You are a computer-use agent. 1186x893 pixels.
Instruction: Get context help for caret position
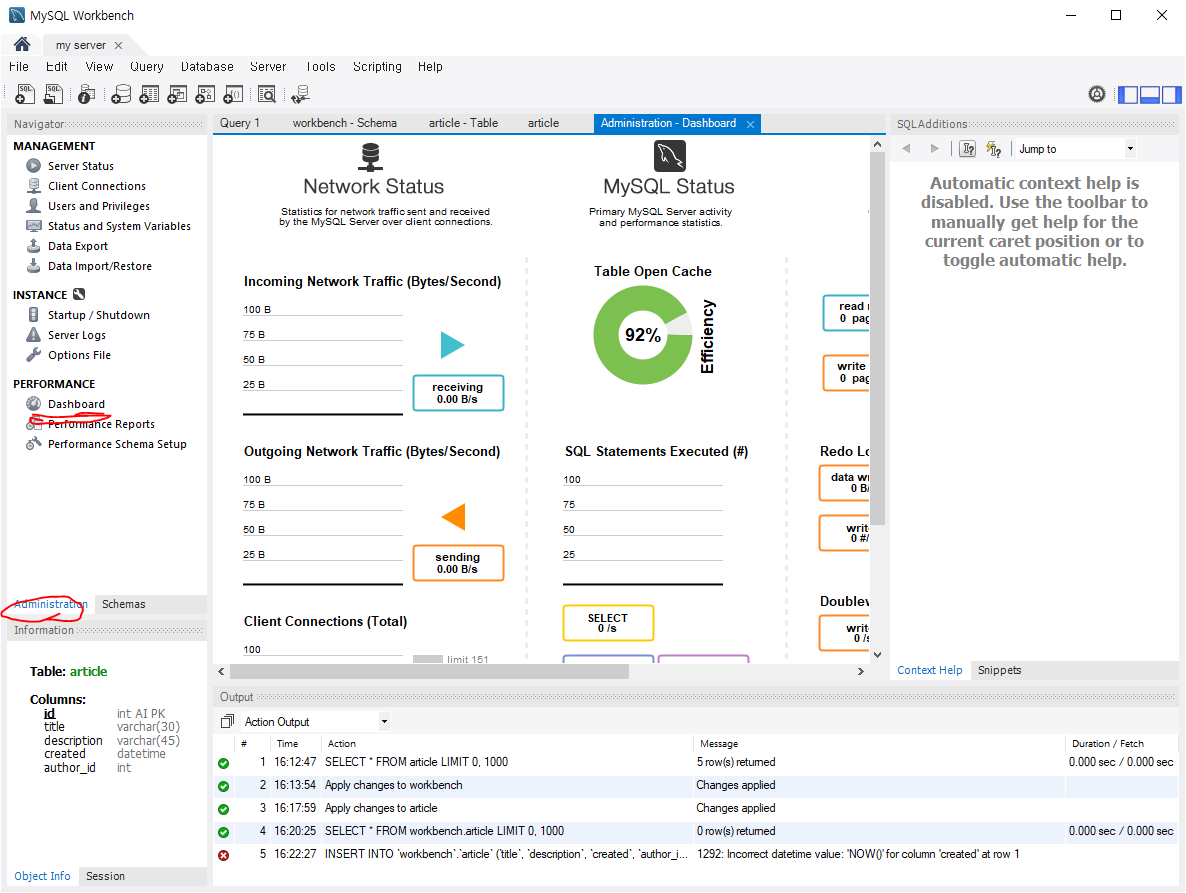click(x=967, y=149)
